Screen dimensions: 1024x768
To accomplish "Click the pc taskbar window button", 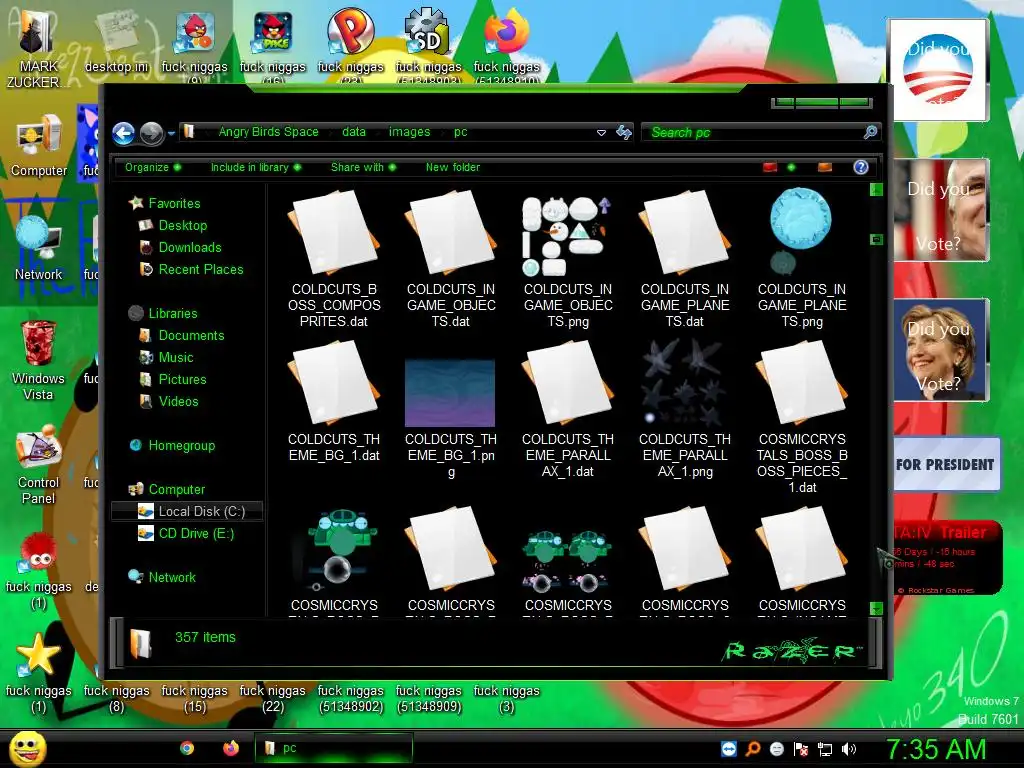I will [x=334, y=748].
